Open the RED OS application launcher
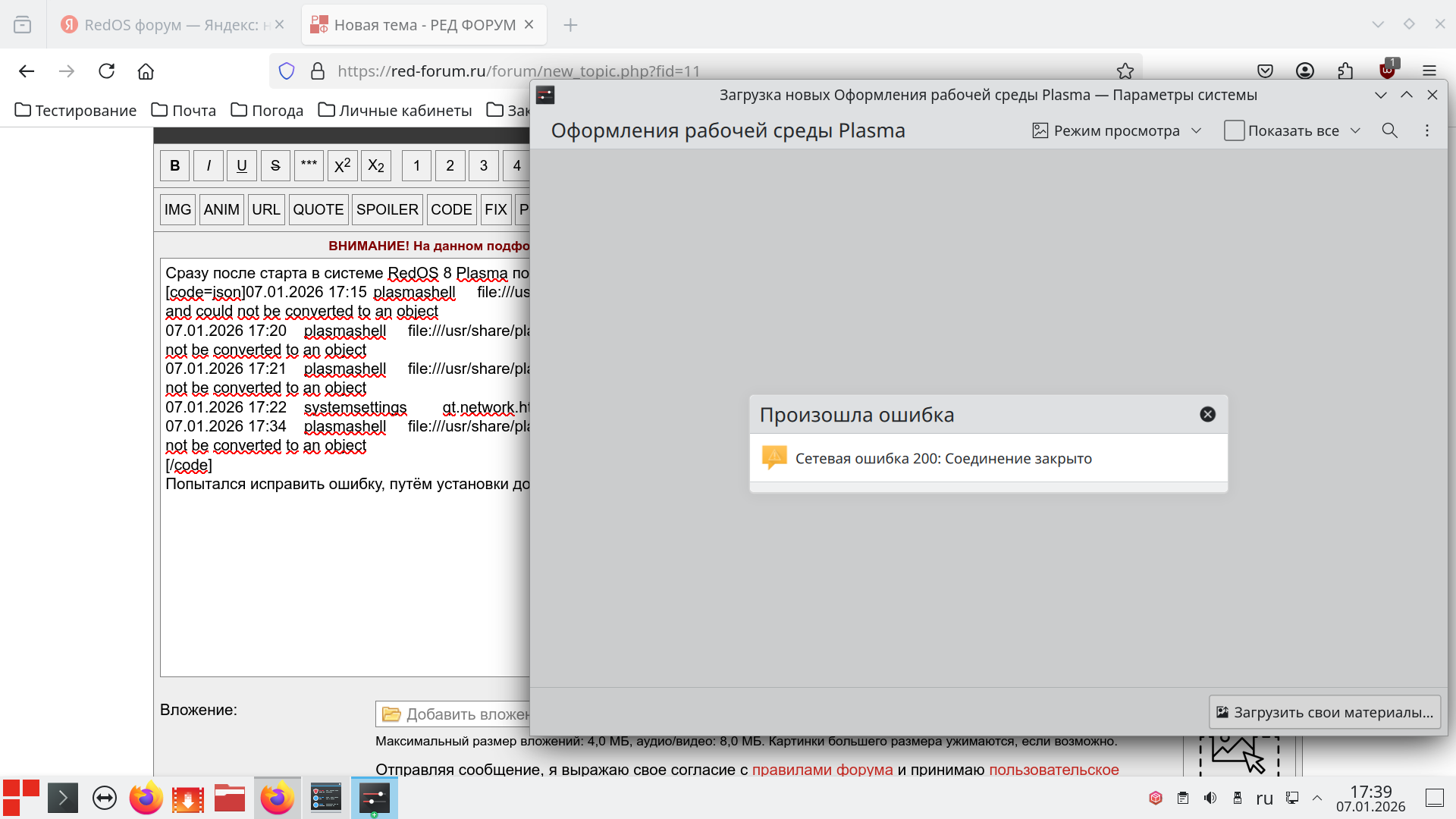 point(21,798)
